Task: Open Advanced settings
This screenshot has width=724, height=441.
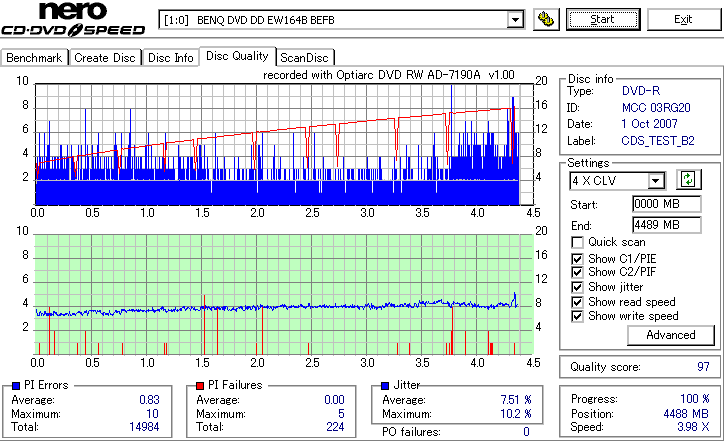Action: [670, 335]
